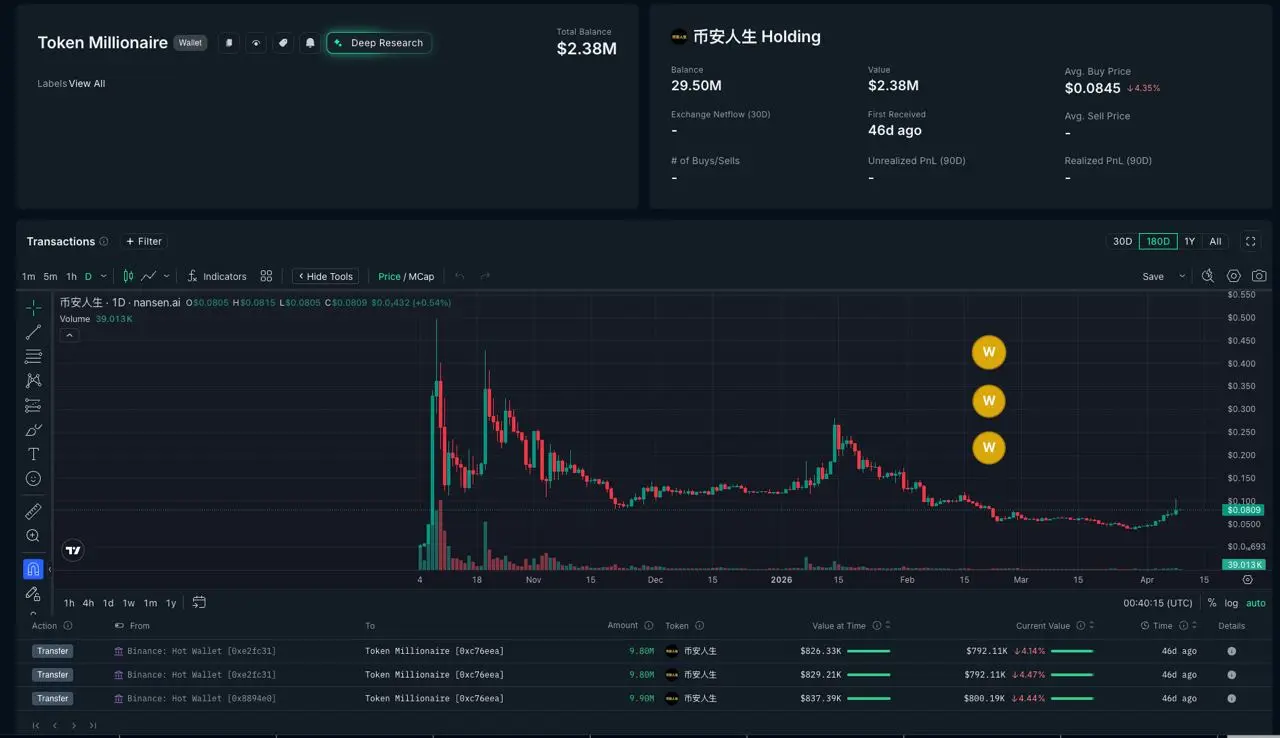Image resolution: width=1280 pixels, height=738 pixels.
Task: Switch chart scale to MCap
Action: (420, 276)
